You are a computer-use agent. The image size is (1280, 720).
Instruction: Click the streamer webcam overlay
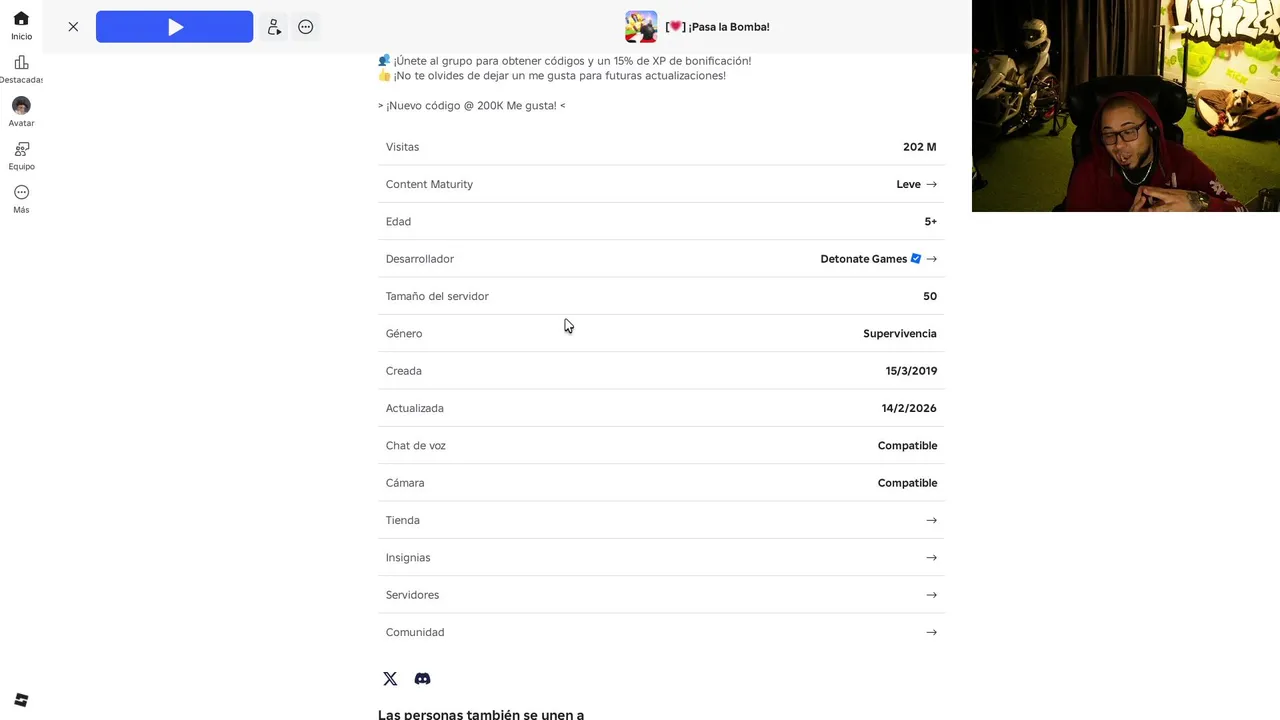[1125, 106]
